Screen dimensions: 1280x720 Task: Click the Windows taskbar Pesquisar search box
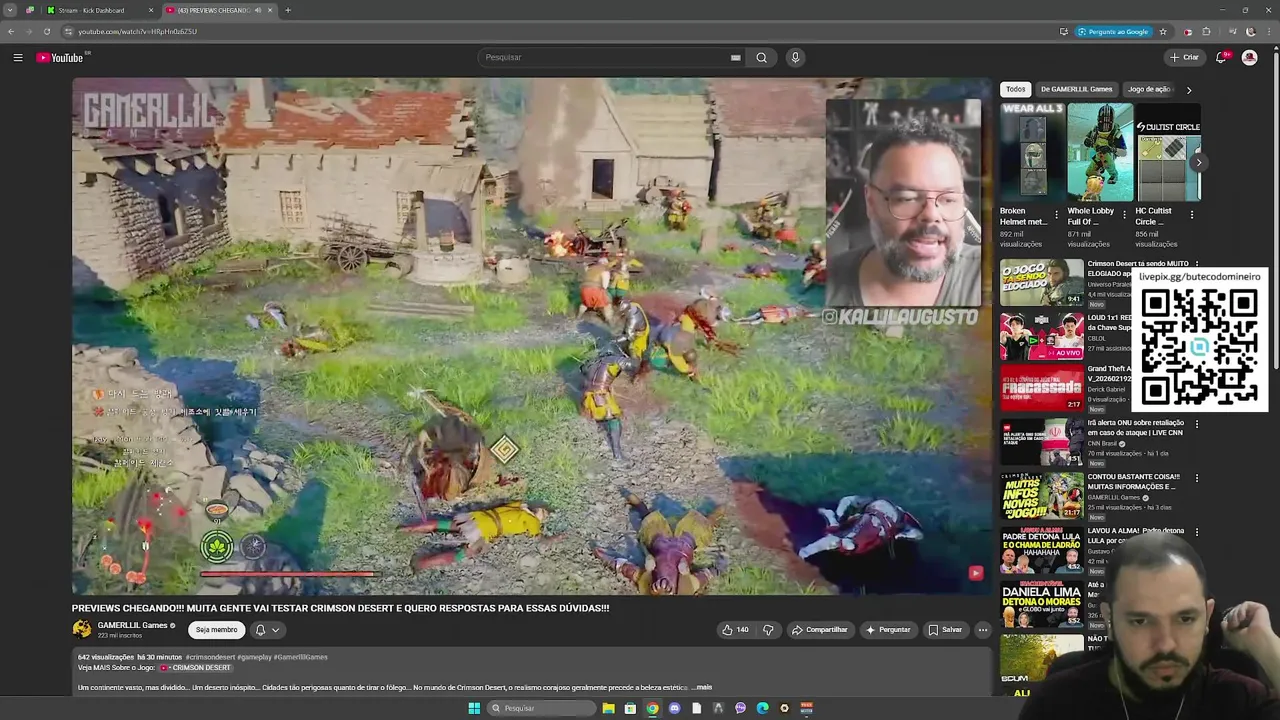[540, 708]
